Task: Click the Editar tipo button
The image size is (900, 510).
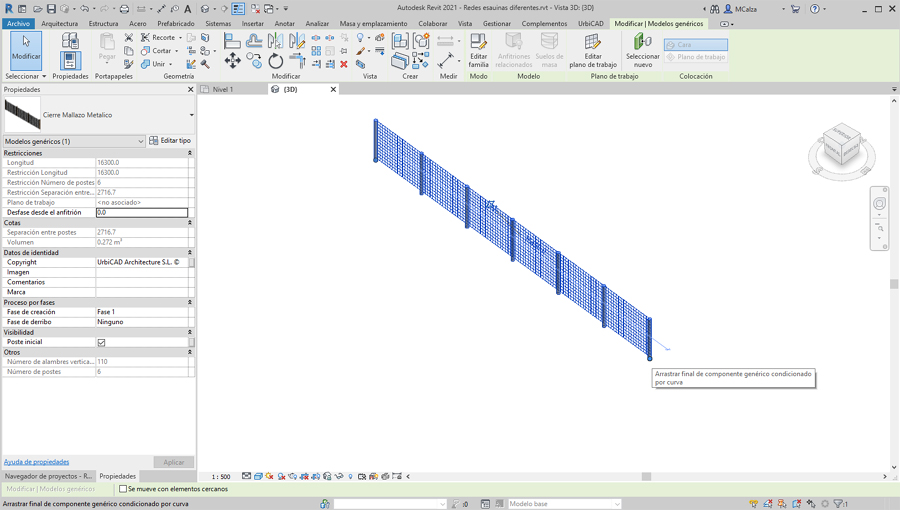Action: [x=170, y=141]
